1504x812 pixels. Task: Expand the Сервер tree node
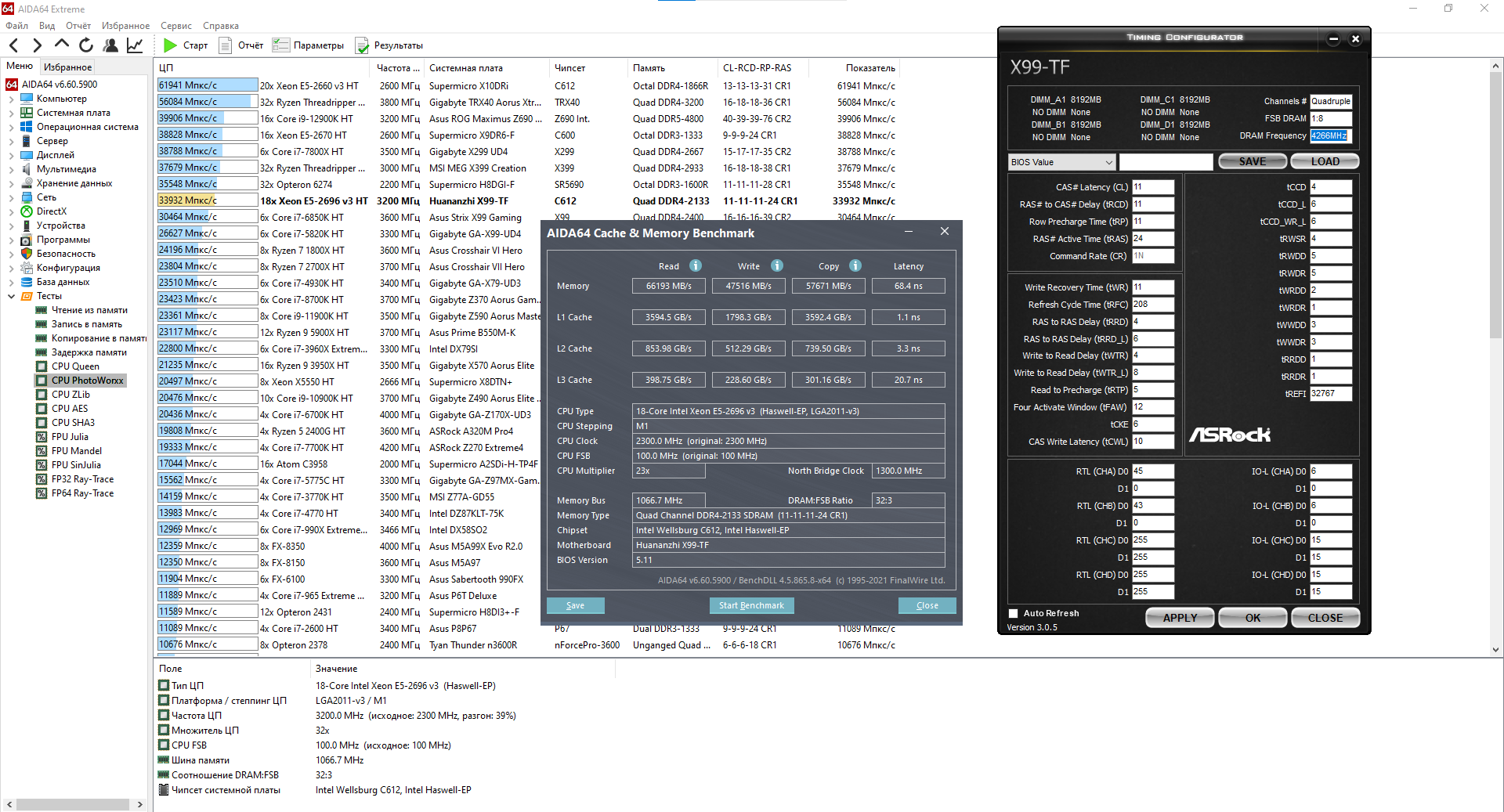tap(11, 141)
